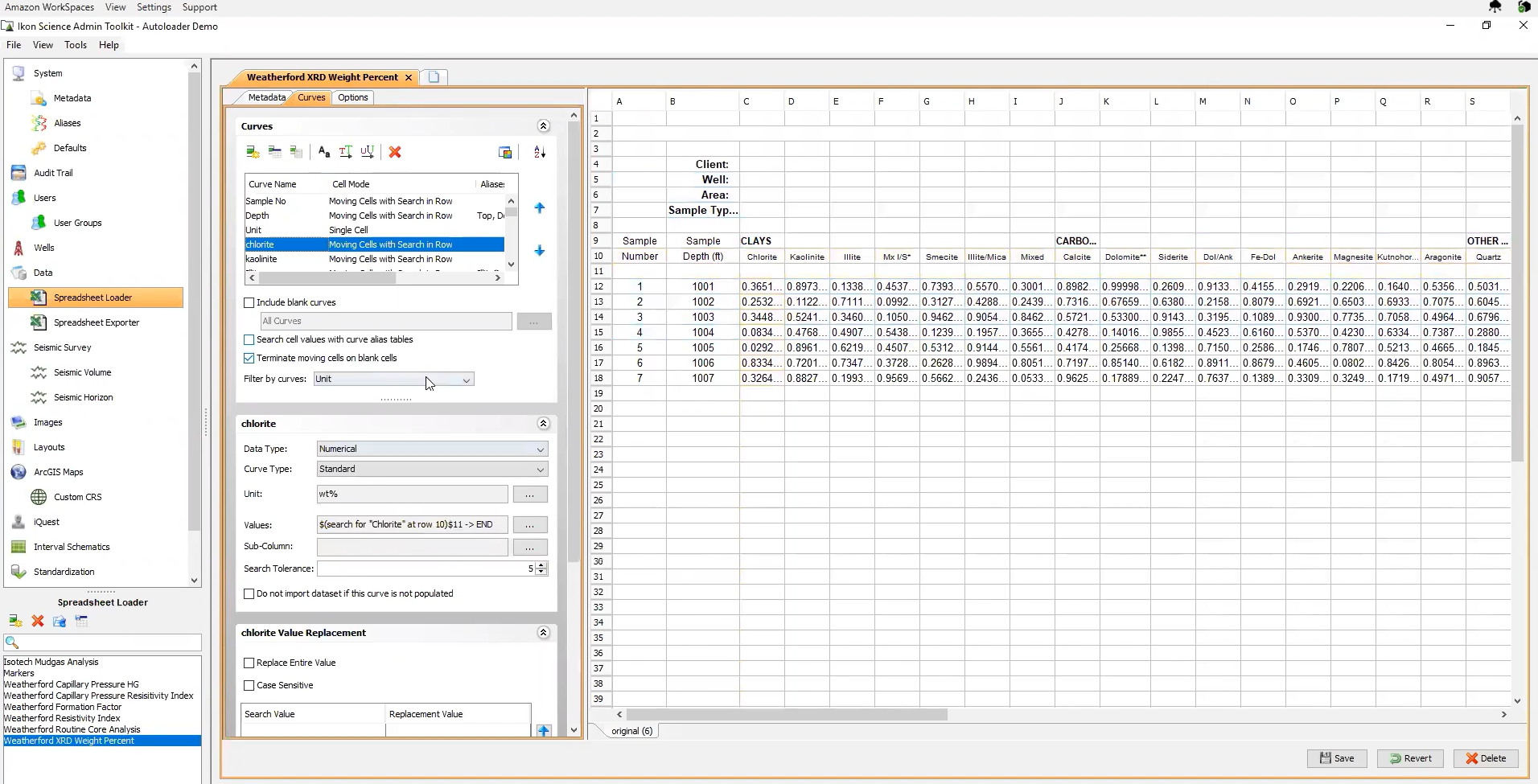
Task: Click browse button next to Values field
Action: click(x=530, y=525)
